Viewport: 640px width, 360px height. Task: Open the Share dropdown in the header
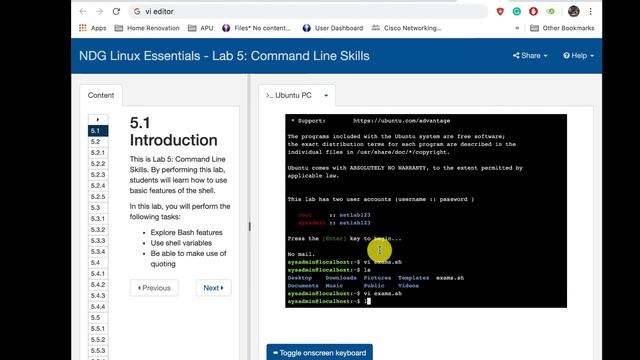point(530,56)
